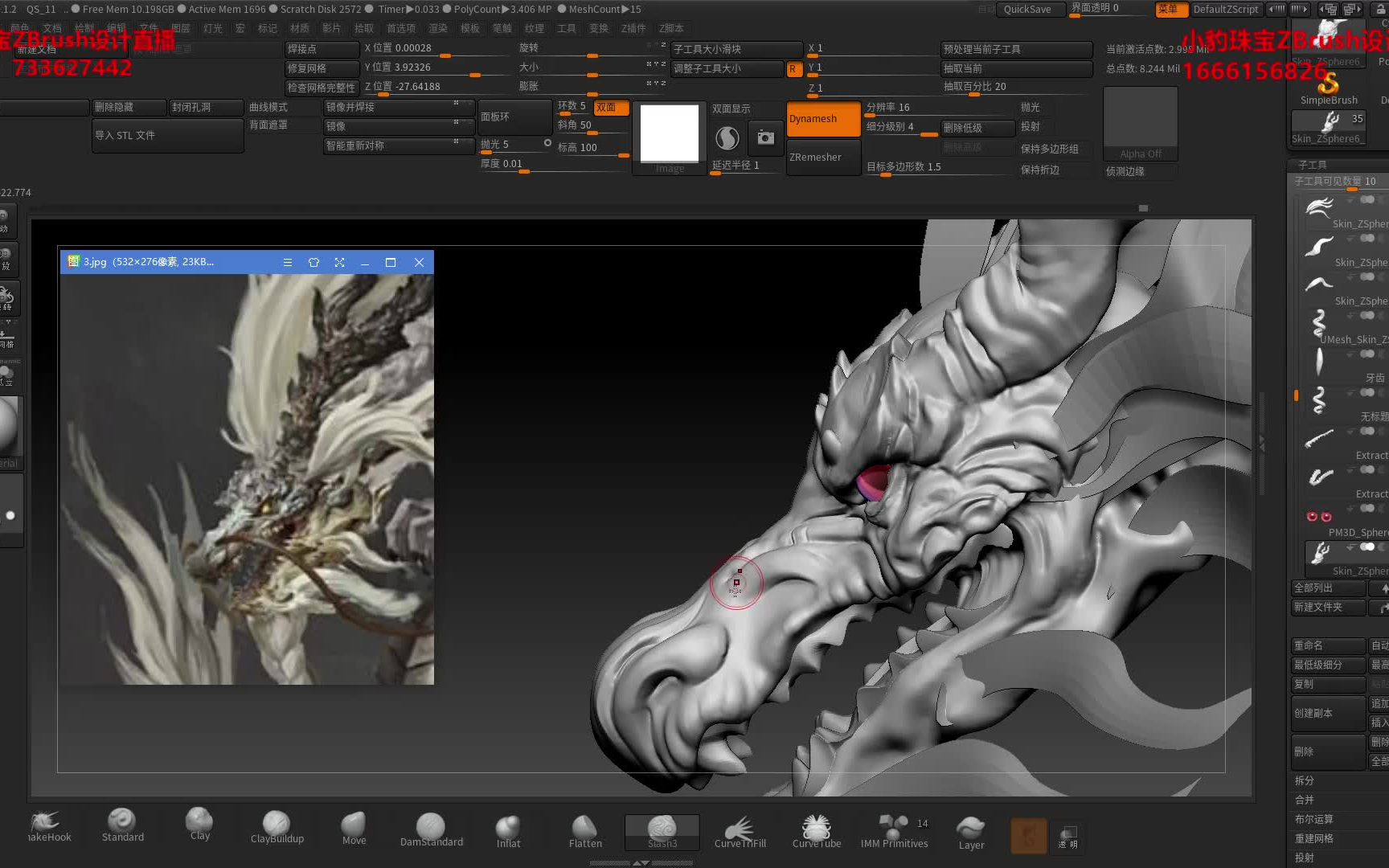Toggle 双面 double-sided display mode

pos(611,106)
